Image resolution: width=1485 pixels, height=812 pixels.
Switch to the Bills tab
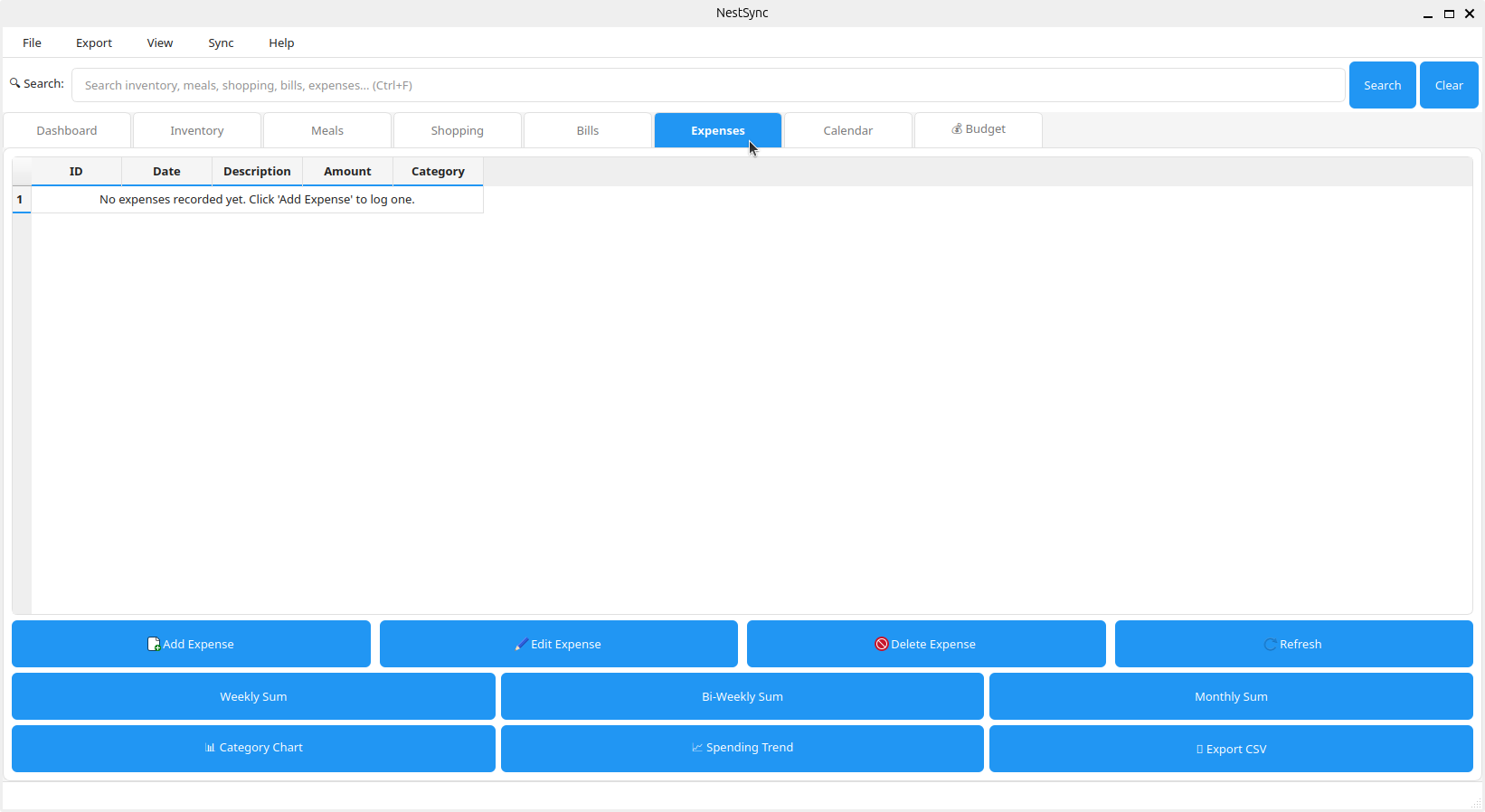tap(588, 130)
